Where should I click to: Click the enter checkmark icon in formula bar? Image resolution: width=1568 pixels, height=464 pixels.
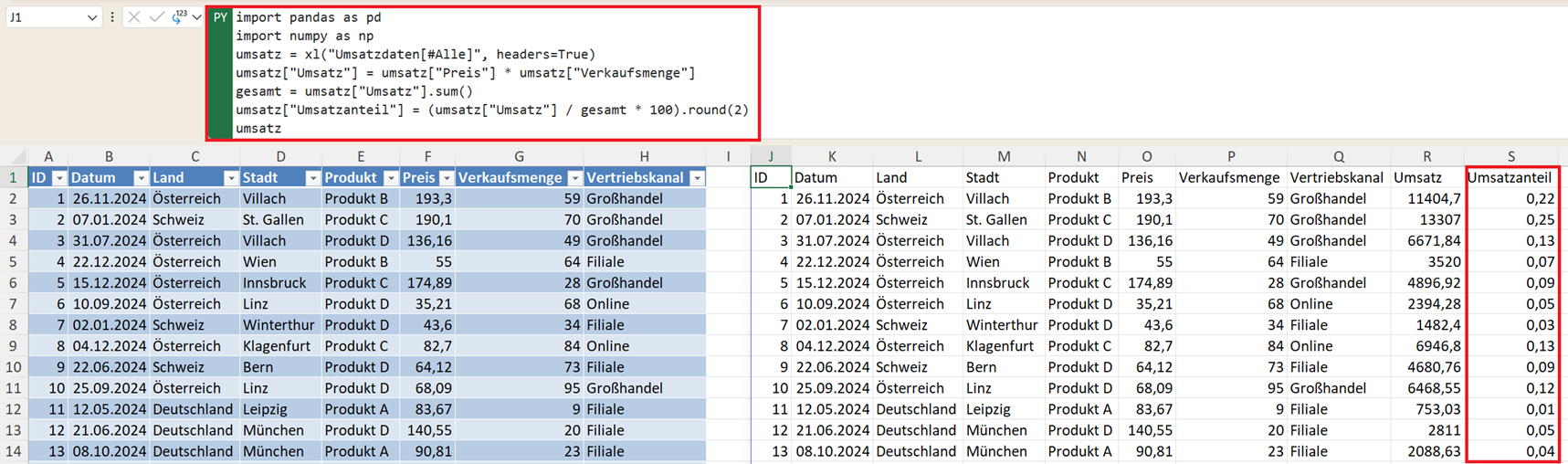pos(156,17)
